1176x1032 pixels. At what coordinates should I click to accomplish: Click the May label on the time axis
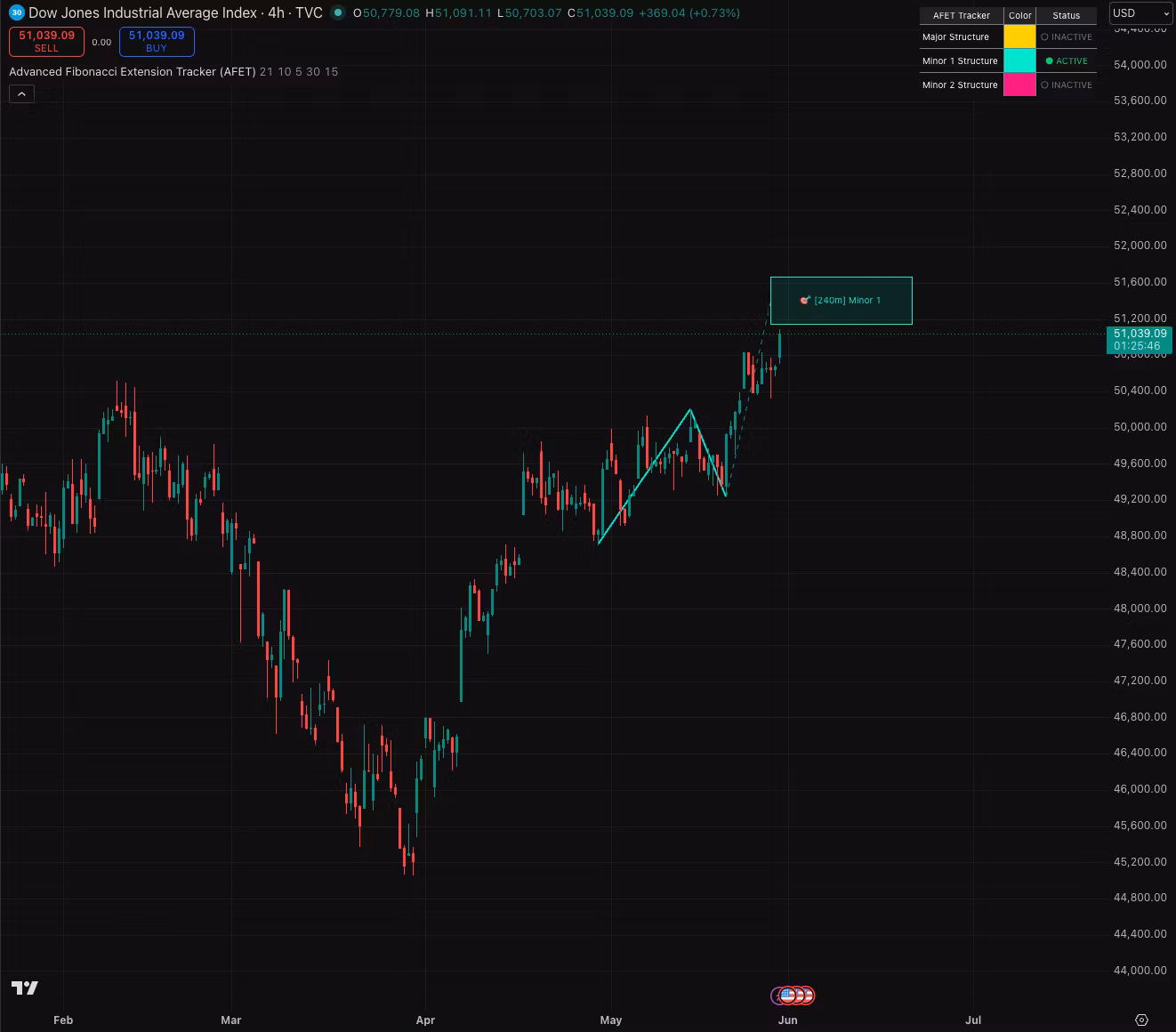[x=611, y=1020]
